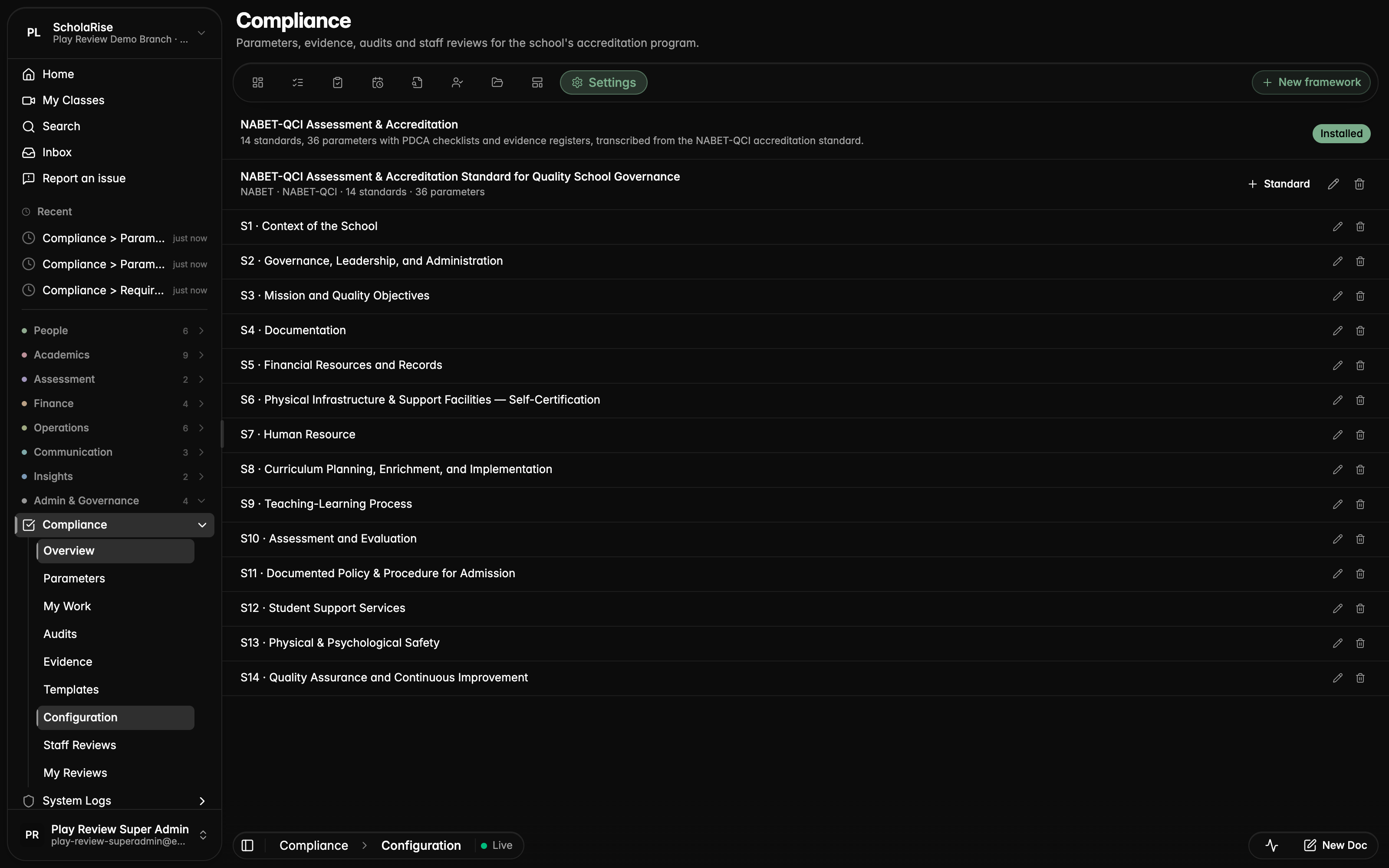Screen dimensions: 1389x868
Task: Open ScholaRise branch switcher dropdown
Action: pyautogui.click(x=114, y=33)
